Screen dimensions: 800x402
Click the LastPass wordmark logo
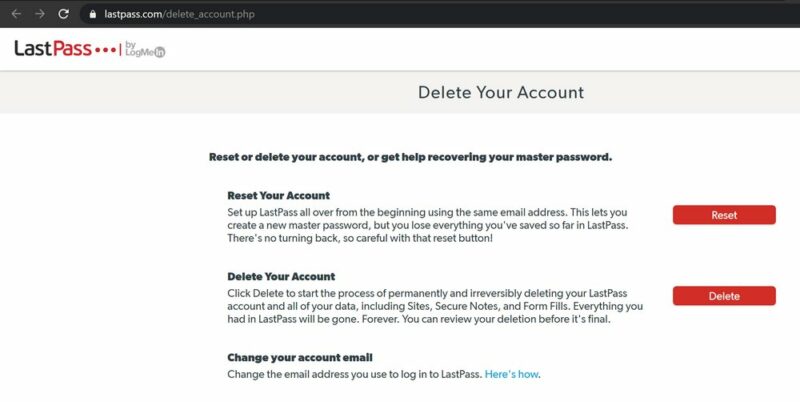(x=51, y=49)
